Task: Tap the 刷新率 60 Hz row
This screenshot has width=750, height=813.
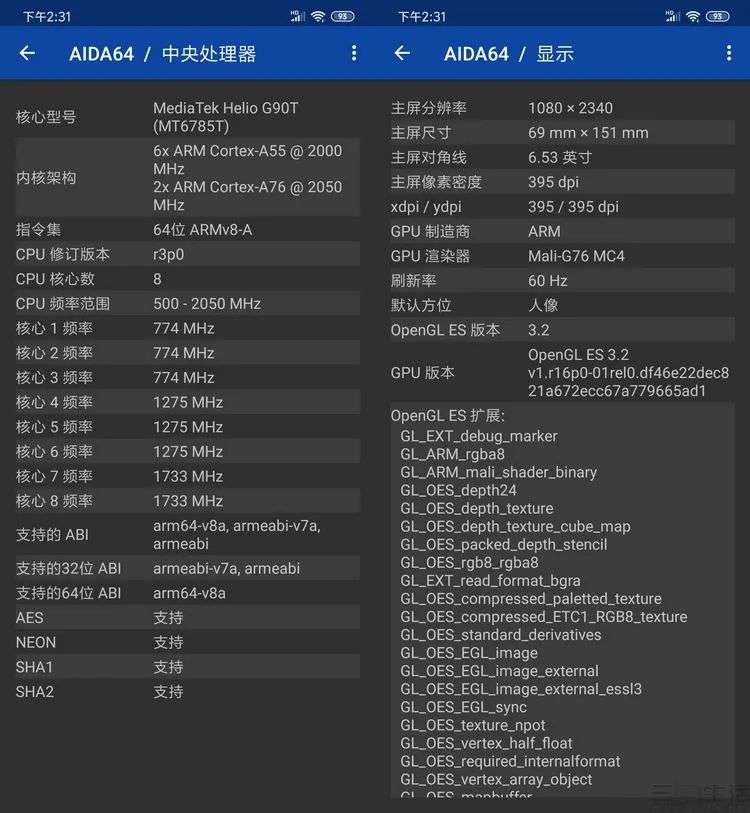Action: [563, 281]
